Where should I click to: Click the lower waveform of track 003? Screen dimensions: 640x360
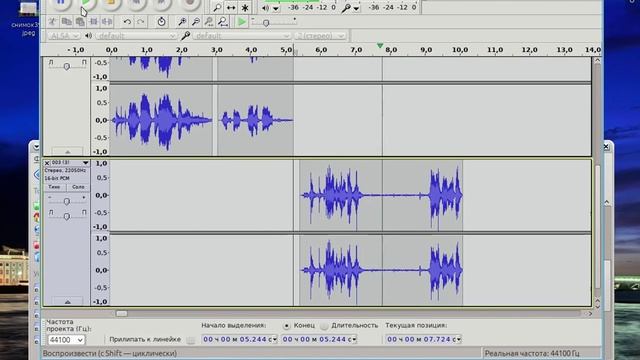(x=382, y=270)
